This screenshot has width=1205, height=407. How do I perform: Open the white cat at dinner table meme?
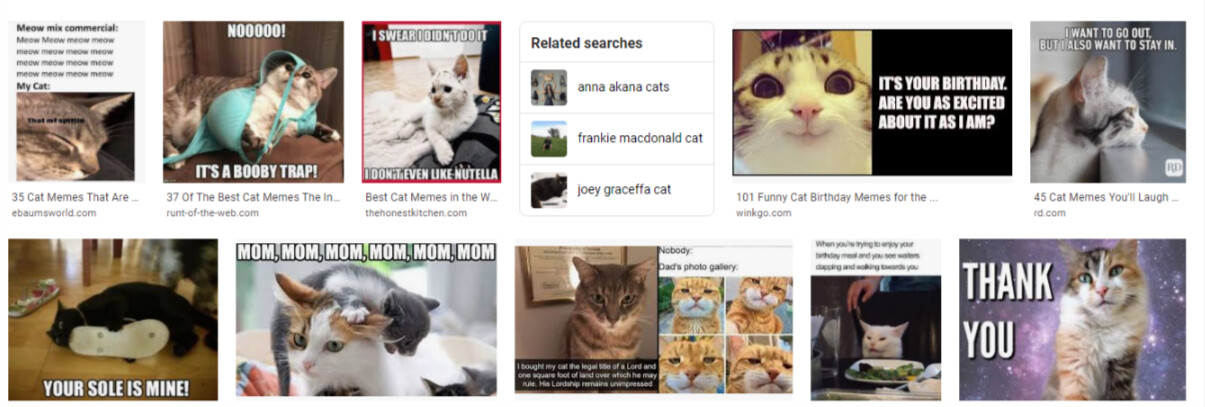(x=876, y=320)
